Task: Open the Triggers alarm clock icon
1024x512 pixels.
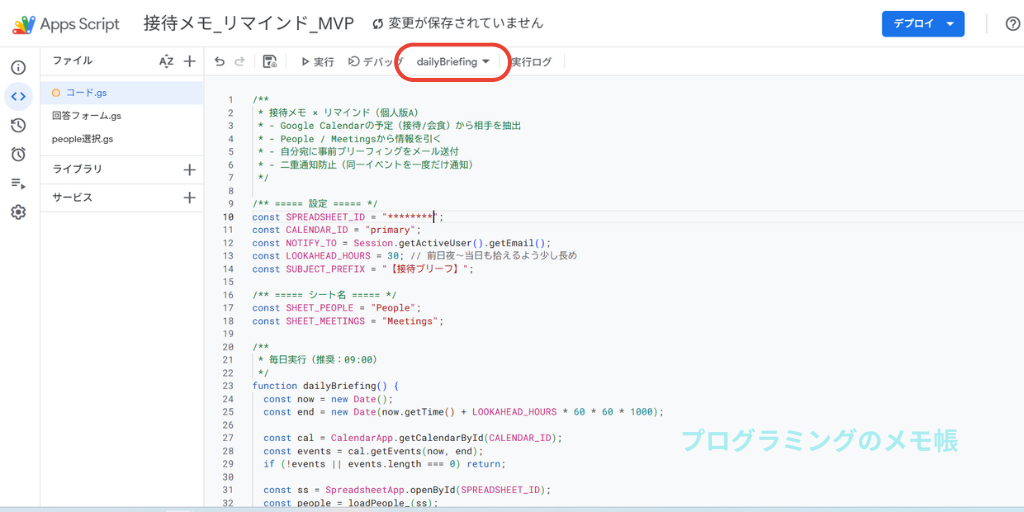Action: (x=18, y=154)
